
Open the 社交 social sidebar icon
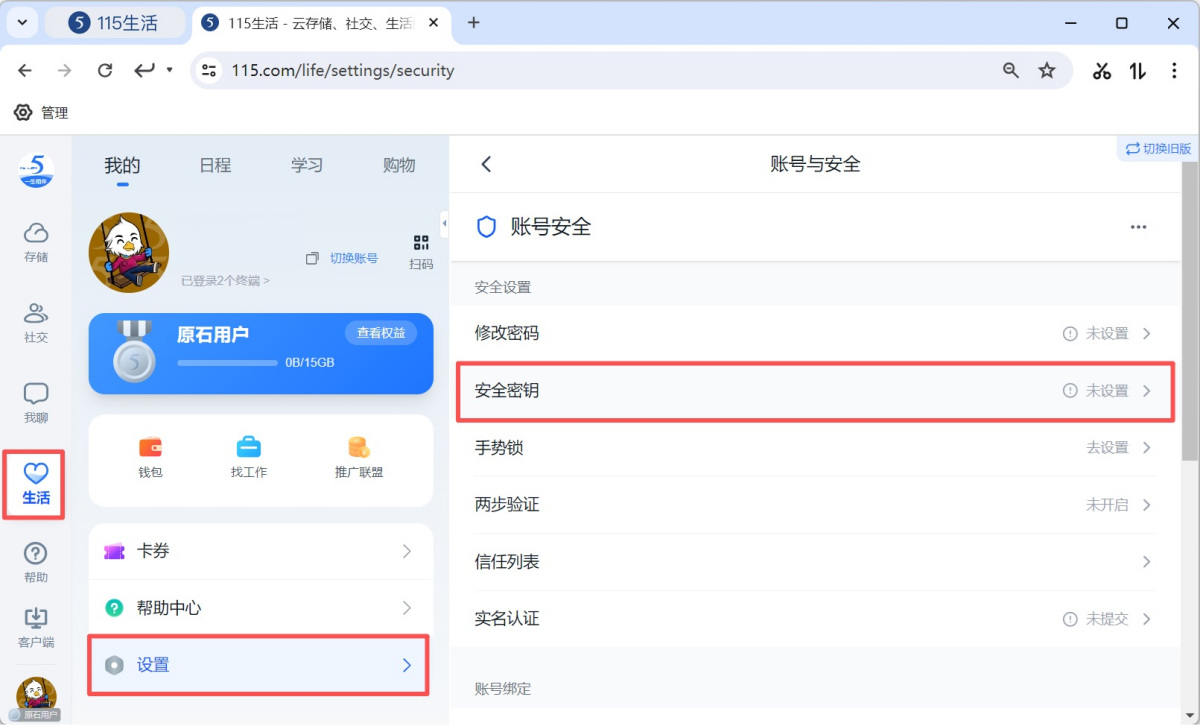point(36,321)
